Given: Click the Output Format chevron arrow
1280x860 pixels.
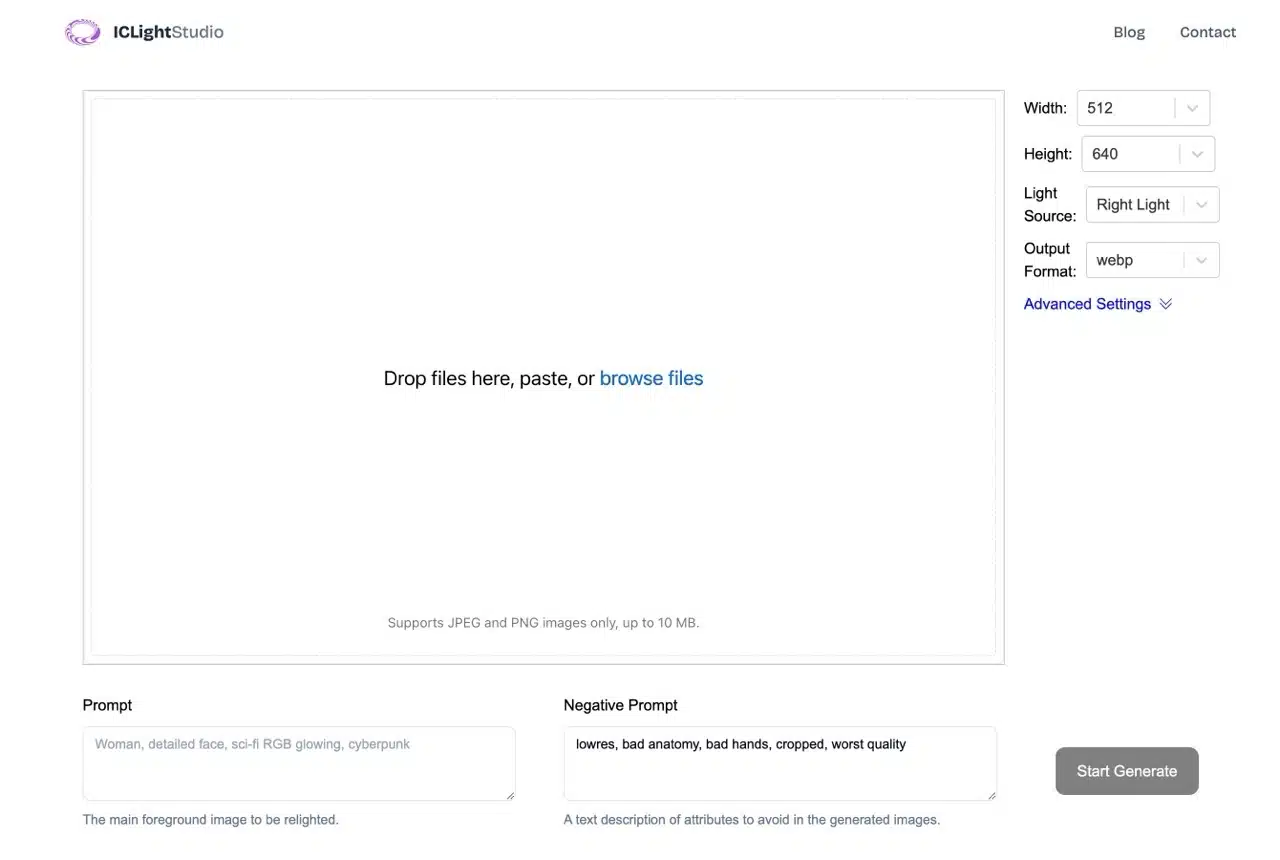Looking at the screenshot, I should point(1201,260).
